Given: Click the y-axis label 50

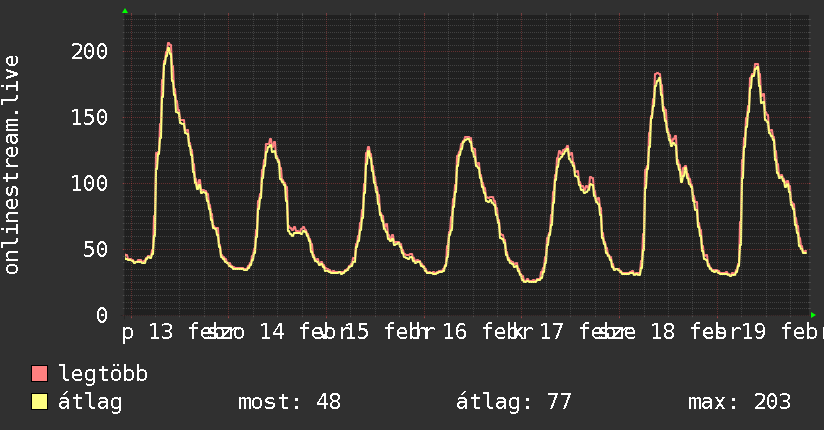Looking at the screenshot, I should coord(96,250).
